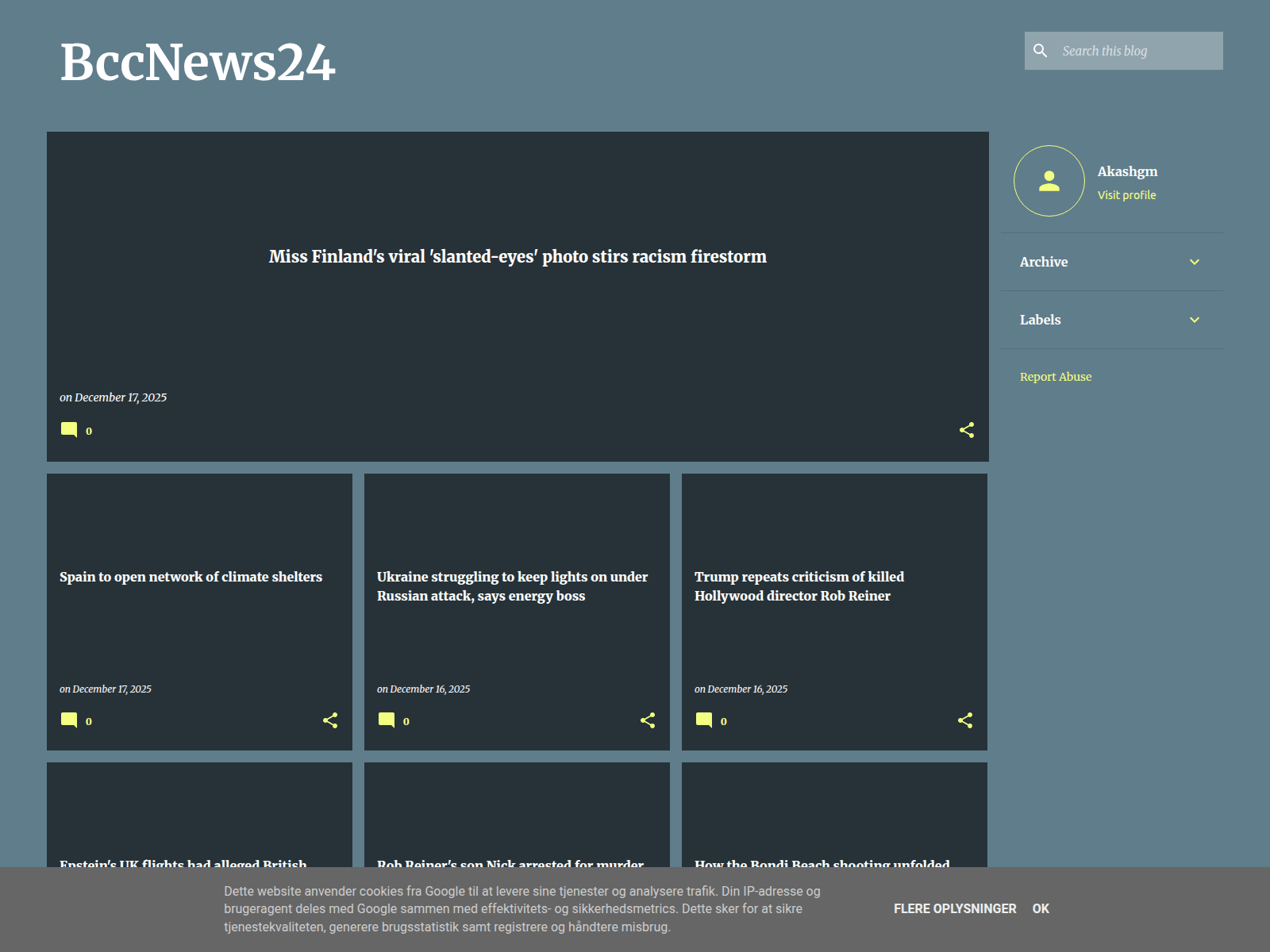Open Spain climate shelters article
The image size is (1270, 952).
190,577
